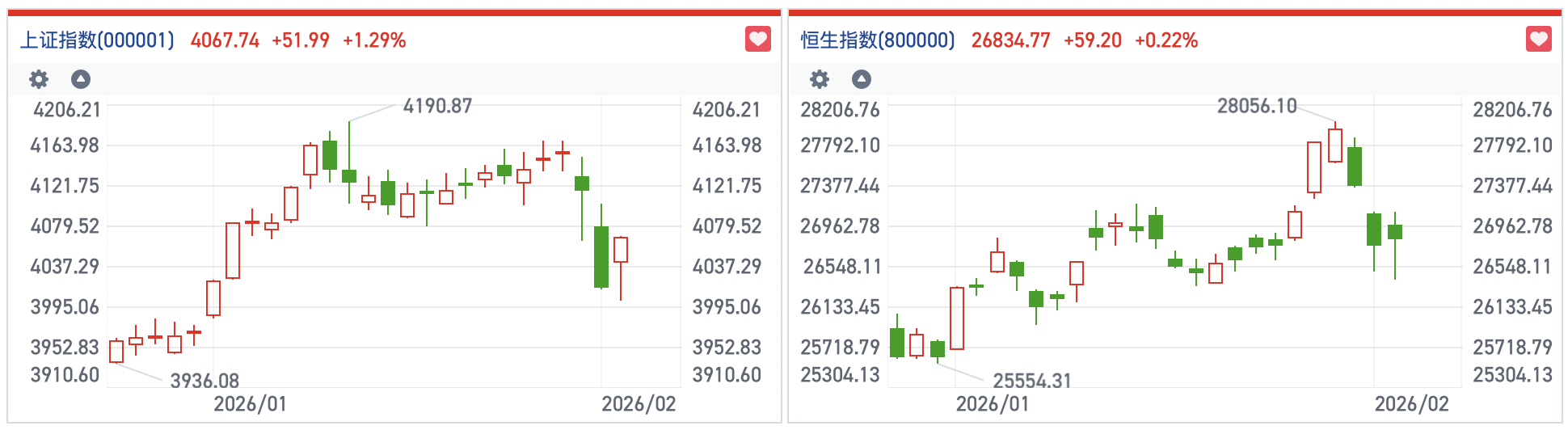Click the 4190.87 high point annotation
Screen dimensions: 1568x430
point(437,106)
